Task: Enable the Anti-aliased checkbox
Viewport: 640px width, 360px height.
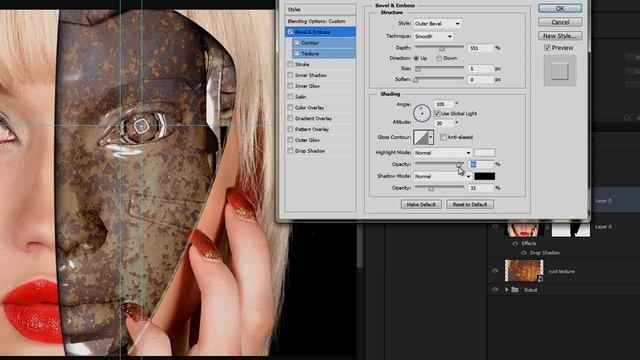Action: pos(443,137)
